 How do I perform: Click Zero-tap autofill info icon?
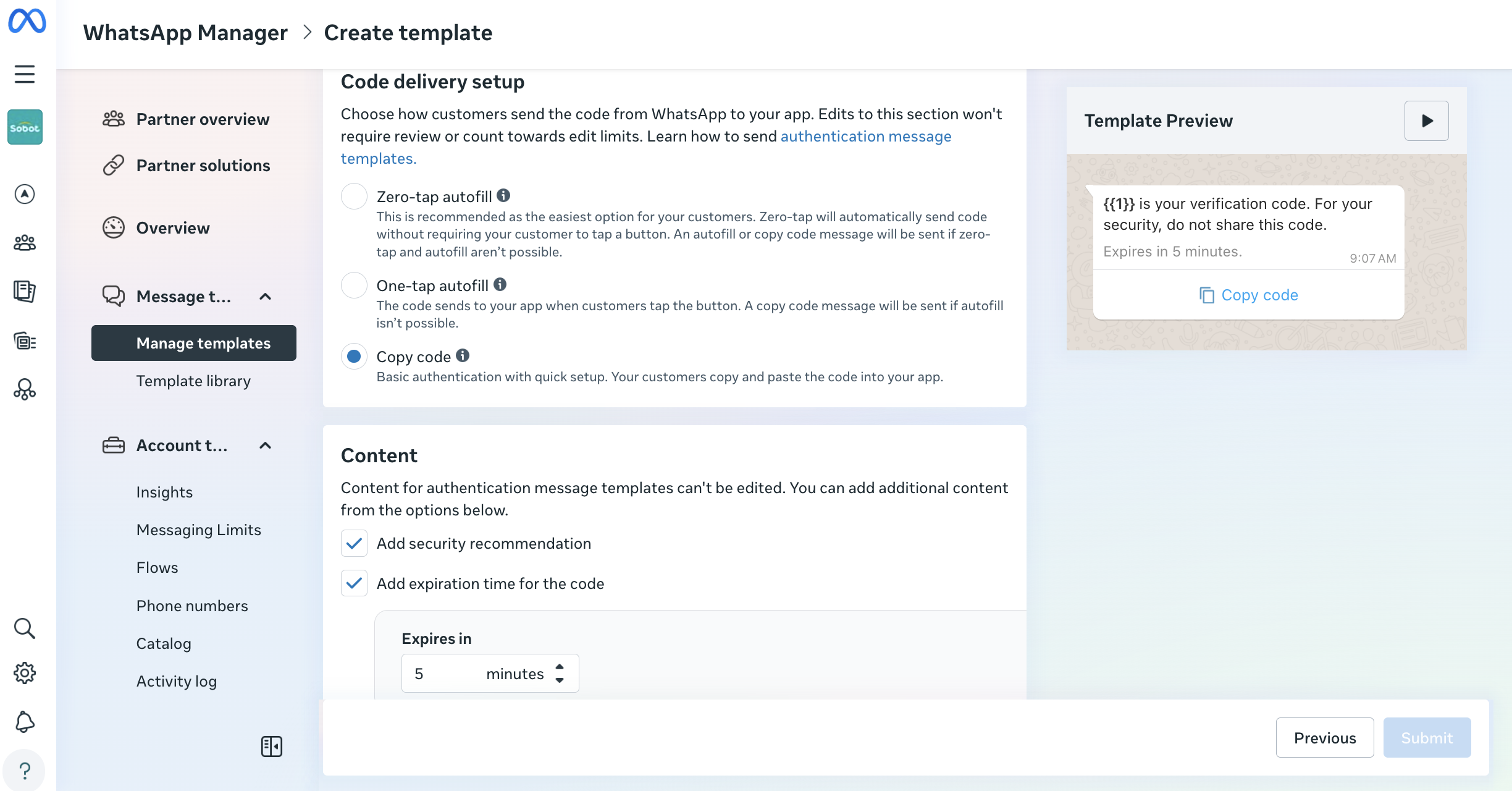click(503, 196)
